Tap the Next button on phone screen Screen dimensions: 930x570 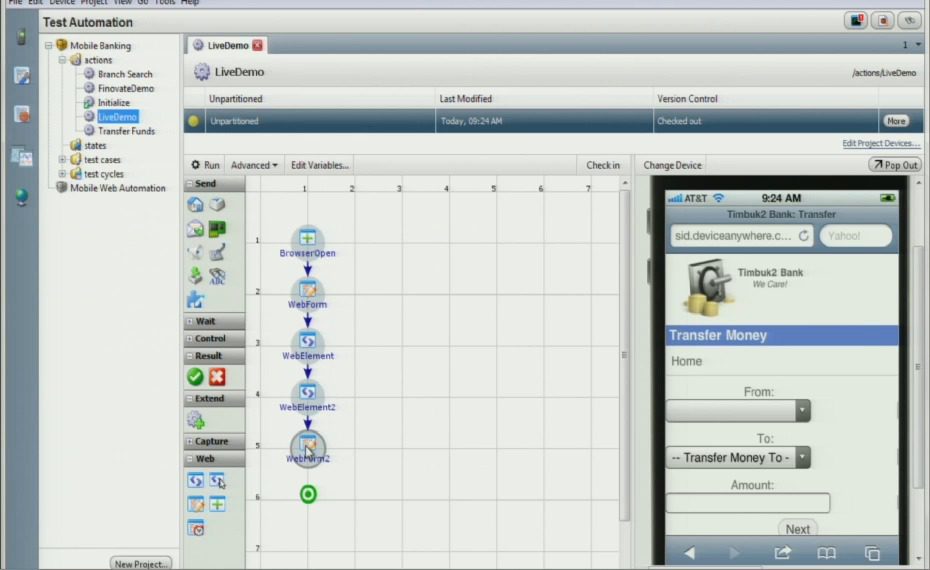tap(798, 528)
